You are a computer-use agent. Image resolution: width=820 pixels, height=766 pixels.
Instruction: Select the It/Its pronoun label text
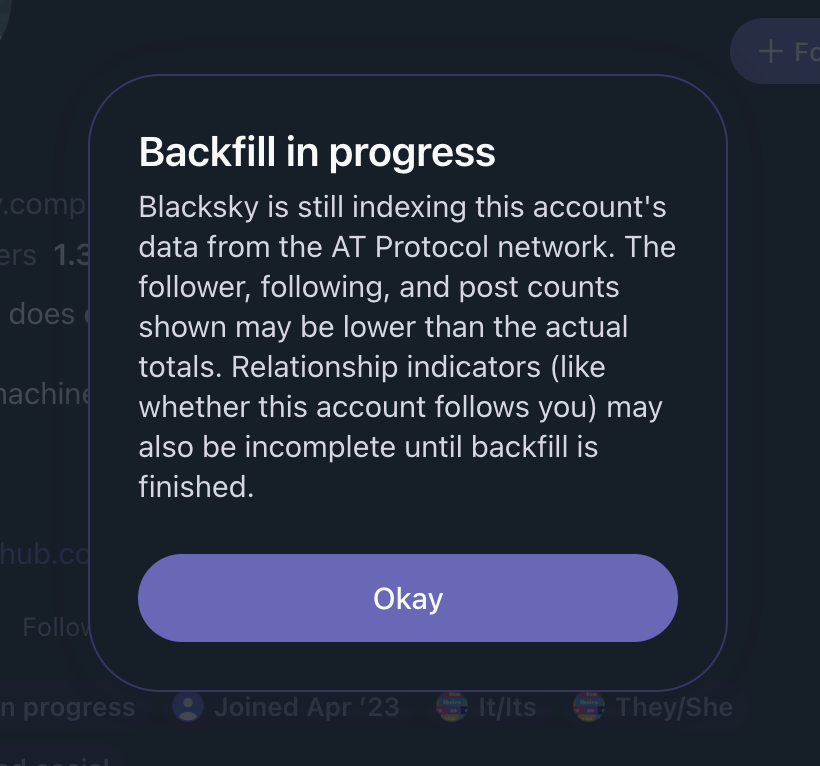coord(507,707)
